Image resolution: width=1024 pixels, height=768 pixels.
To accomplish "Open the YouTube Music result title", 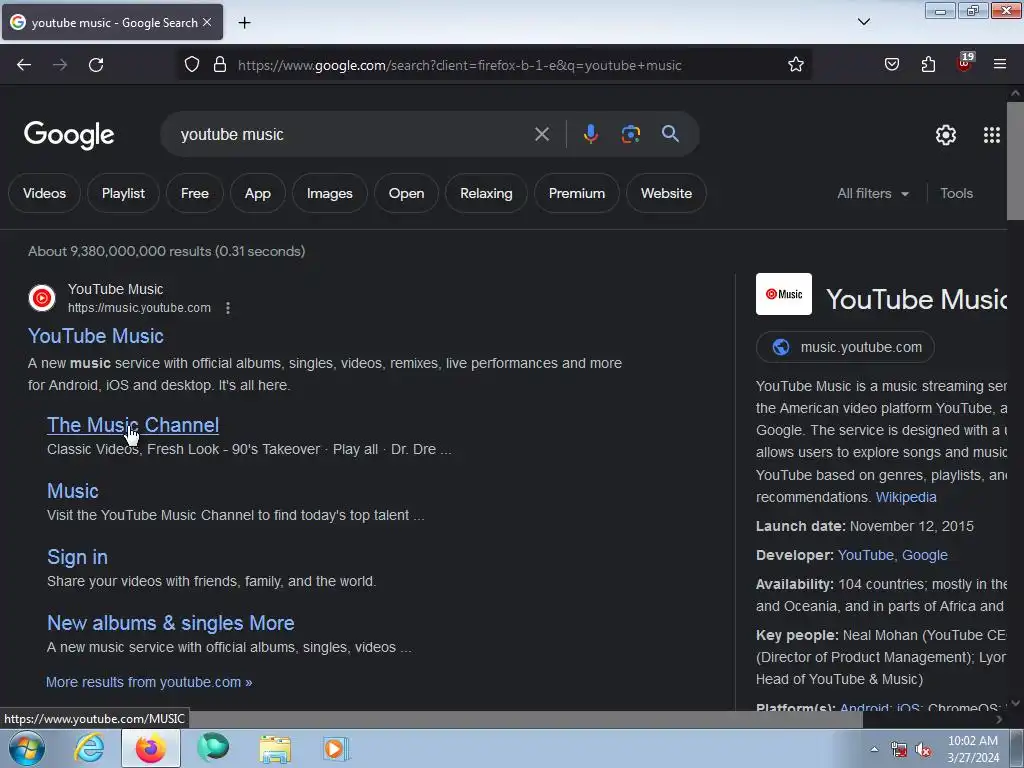I will (x=96, y=336).
